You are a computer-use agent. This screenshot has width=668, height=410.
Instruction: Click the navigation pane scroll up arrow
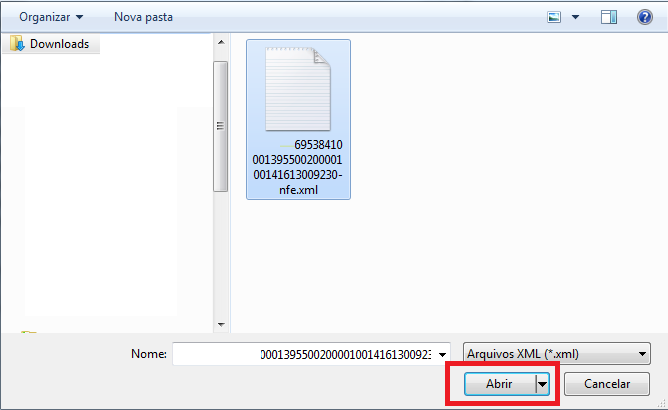[221, 42]
